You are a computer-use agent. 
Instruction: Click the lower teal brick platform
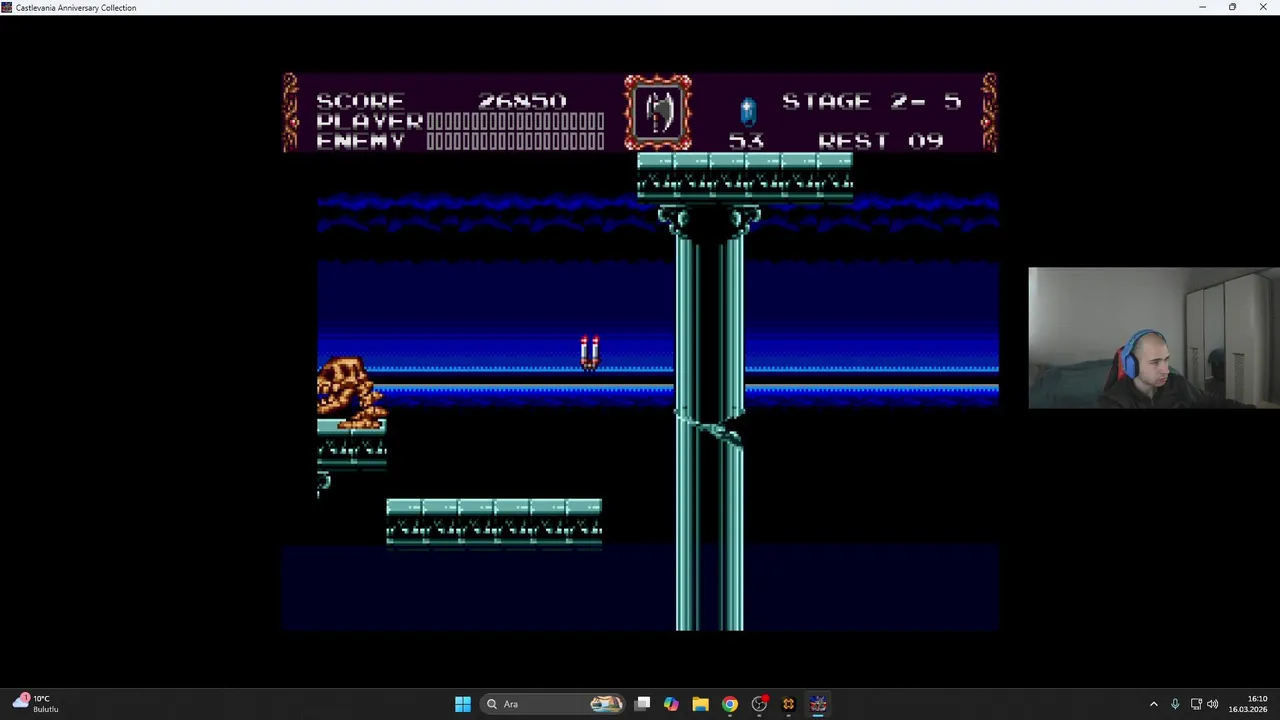[x=494, y=522]
